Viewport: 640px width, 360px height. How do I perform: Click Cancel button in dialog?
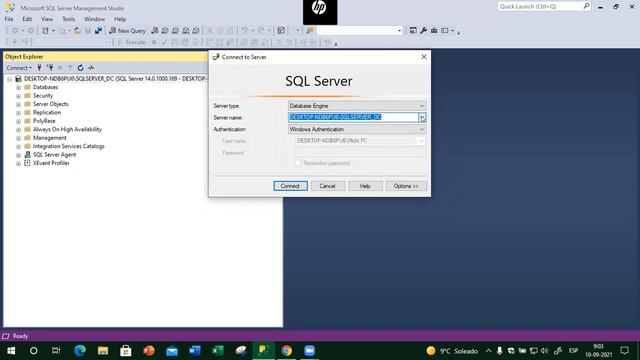328,186
